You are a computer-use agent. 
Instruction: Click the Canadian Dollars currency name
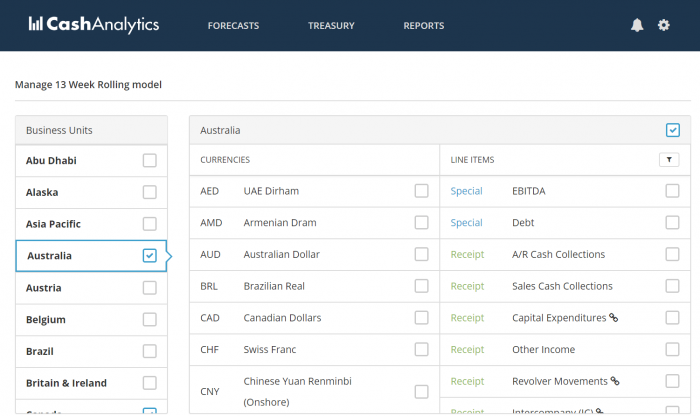coord(282,318)
